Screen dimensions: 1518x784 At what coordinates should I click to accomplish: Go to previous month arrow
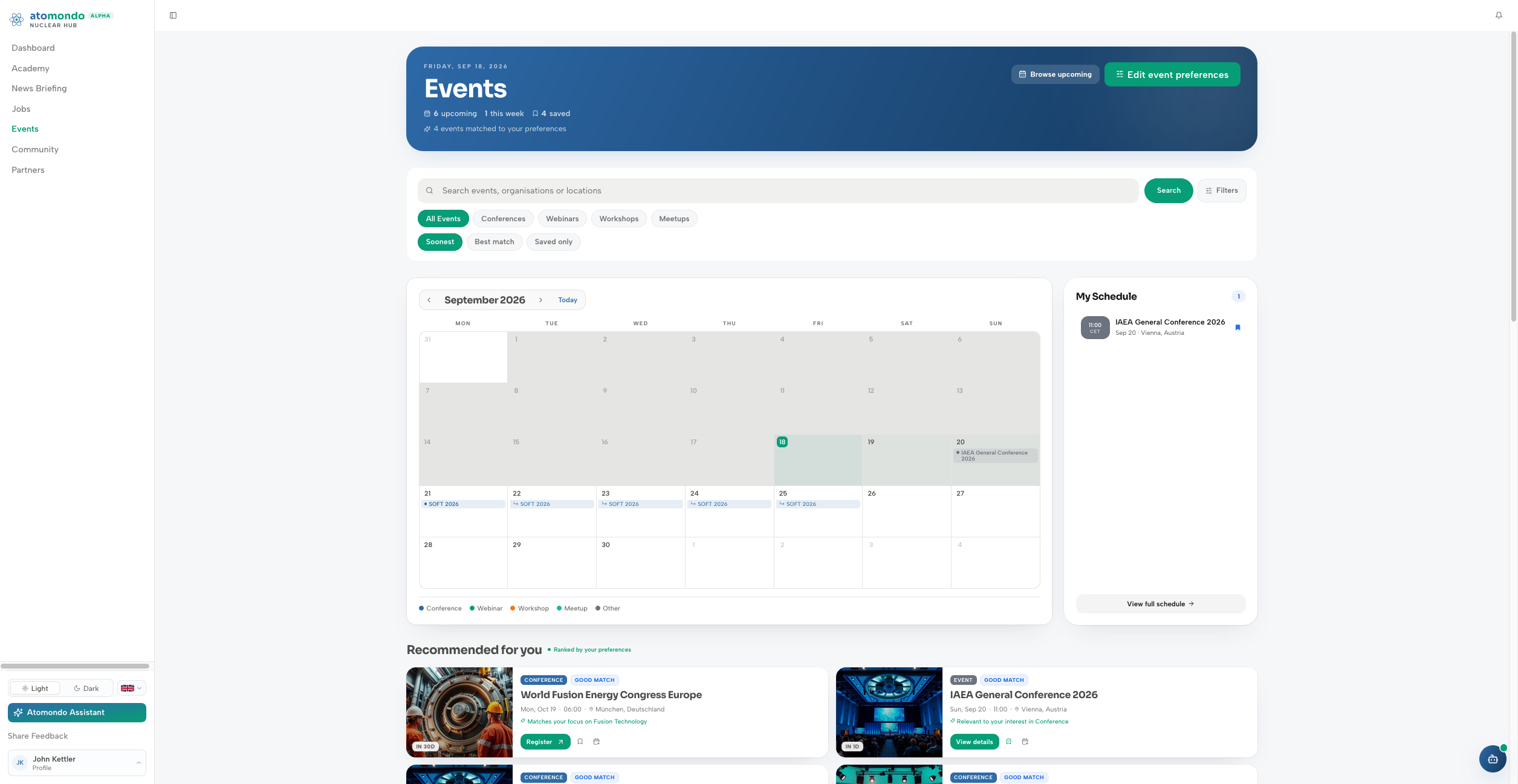click(429, 300)
